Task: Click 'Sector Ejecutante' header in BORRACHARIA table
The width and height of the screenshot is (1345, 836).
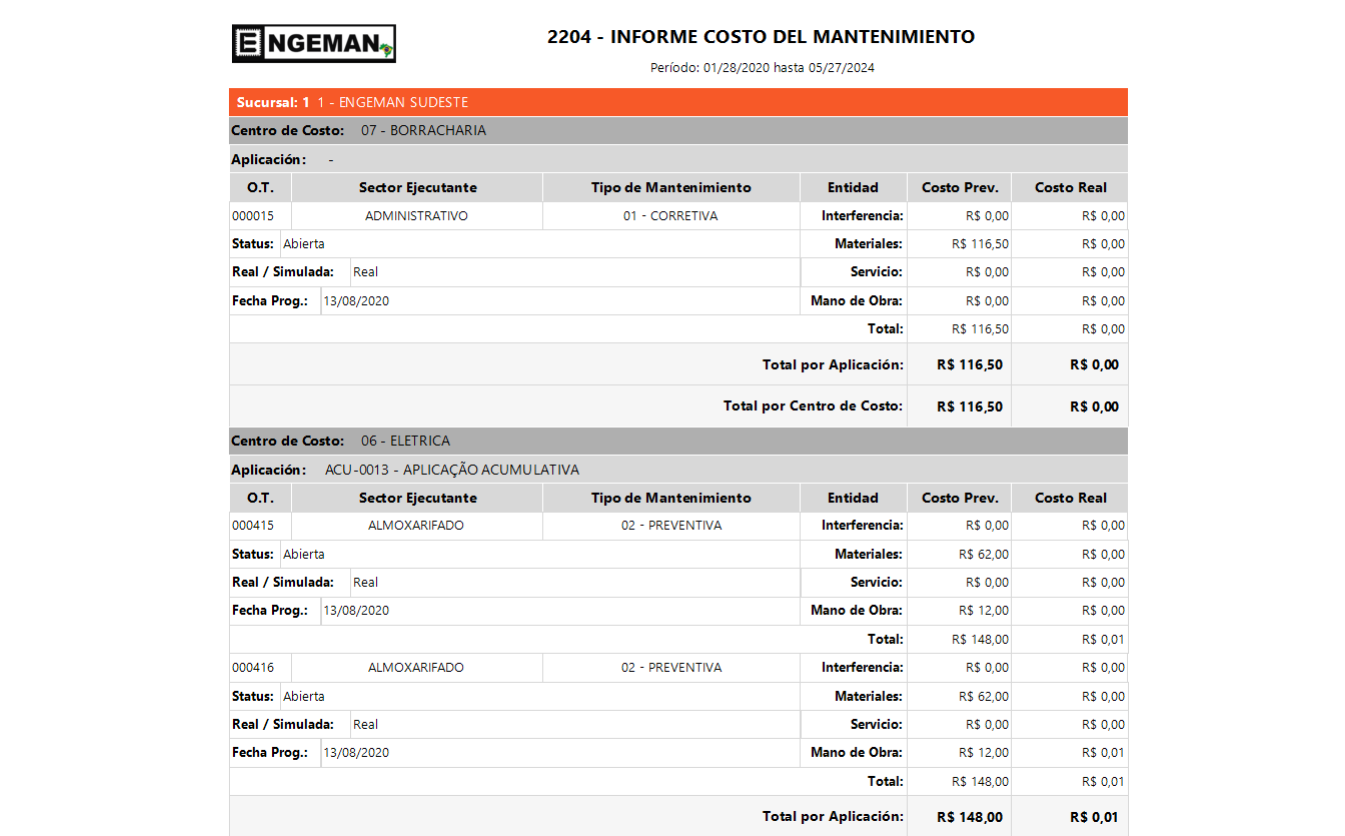Action: (x=417, y=187)
